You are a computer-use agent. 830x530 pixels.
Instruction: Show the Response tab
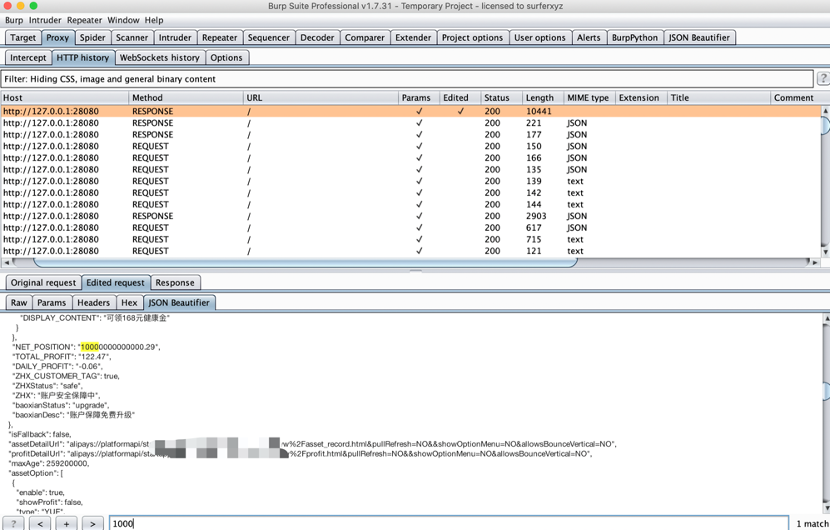click(175, 283)
